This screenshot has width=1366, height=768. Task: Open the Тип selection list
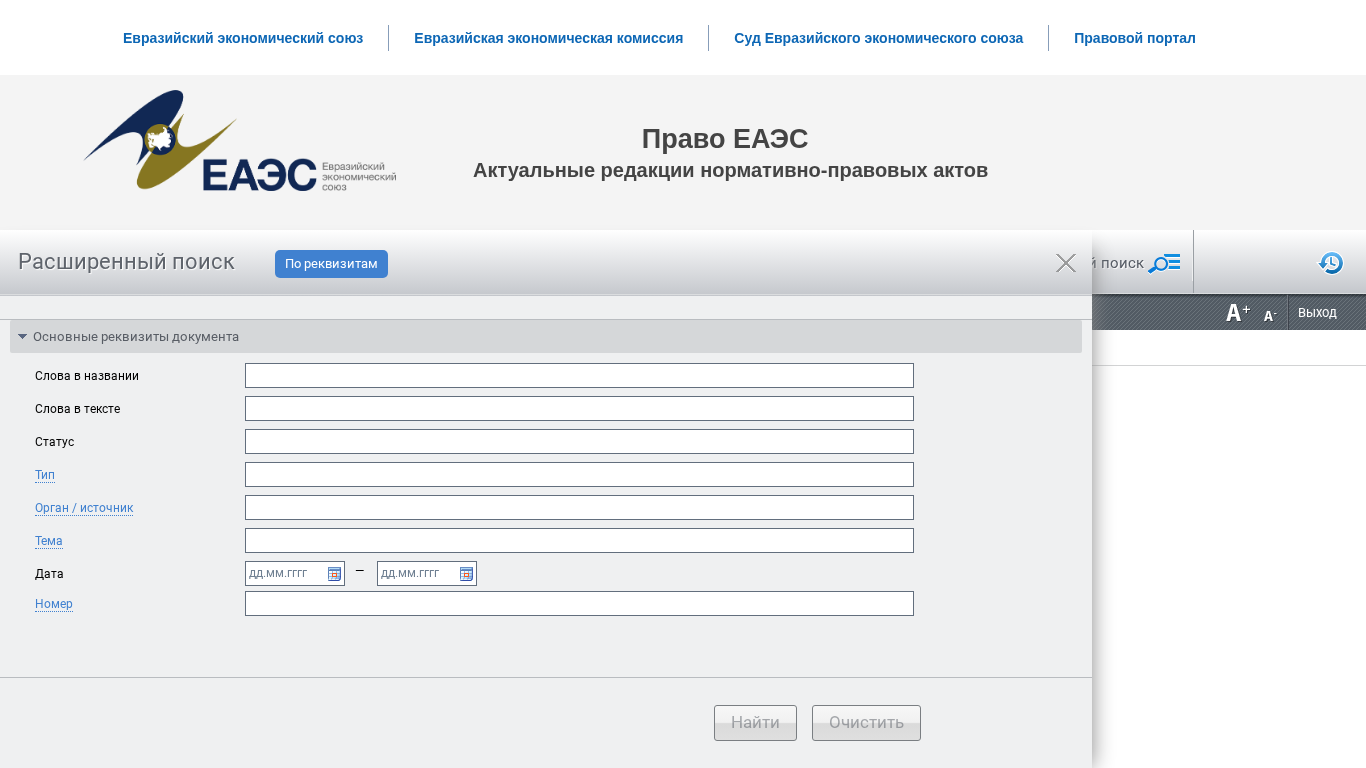[x=45, y=475]
